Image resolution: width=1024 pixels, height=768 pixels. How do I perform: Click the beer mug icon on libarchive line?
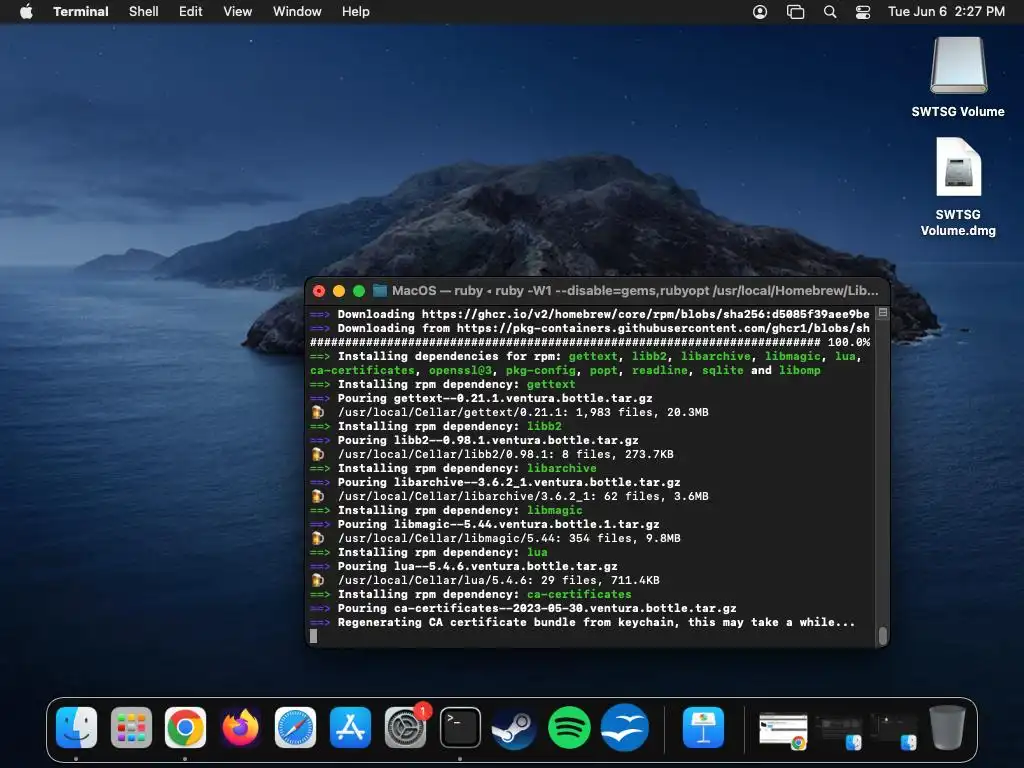317,496
